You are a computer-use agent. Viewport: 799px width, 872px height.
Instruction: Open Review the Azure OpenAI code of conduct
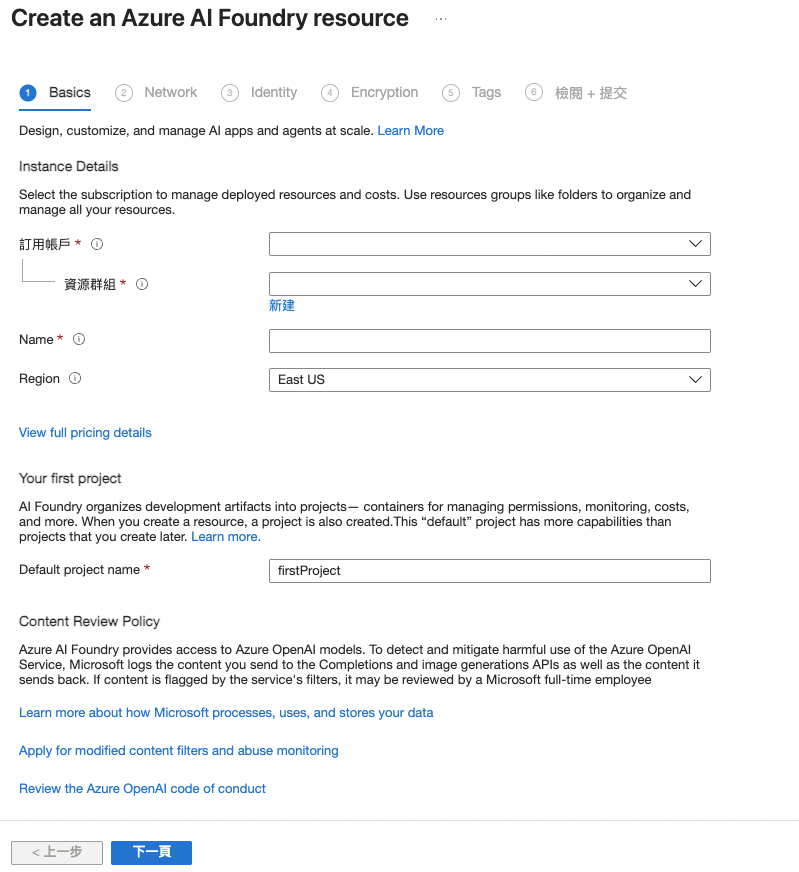click(x=142, y=789)
